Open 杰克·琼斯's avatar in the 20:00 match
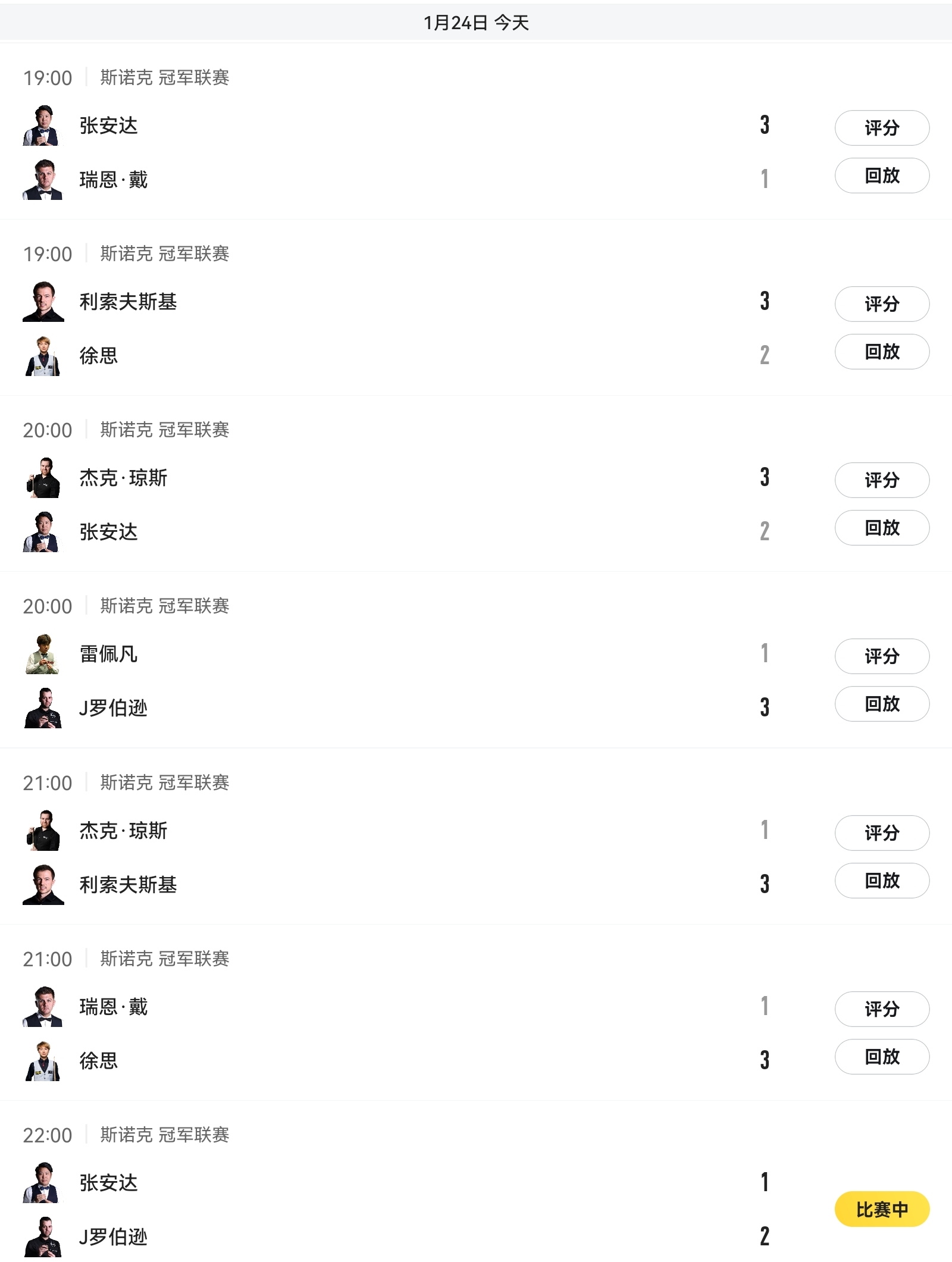Screen dimensions: 952x1262 (x=43, y=478)
